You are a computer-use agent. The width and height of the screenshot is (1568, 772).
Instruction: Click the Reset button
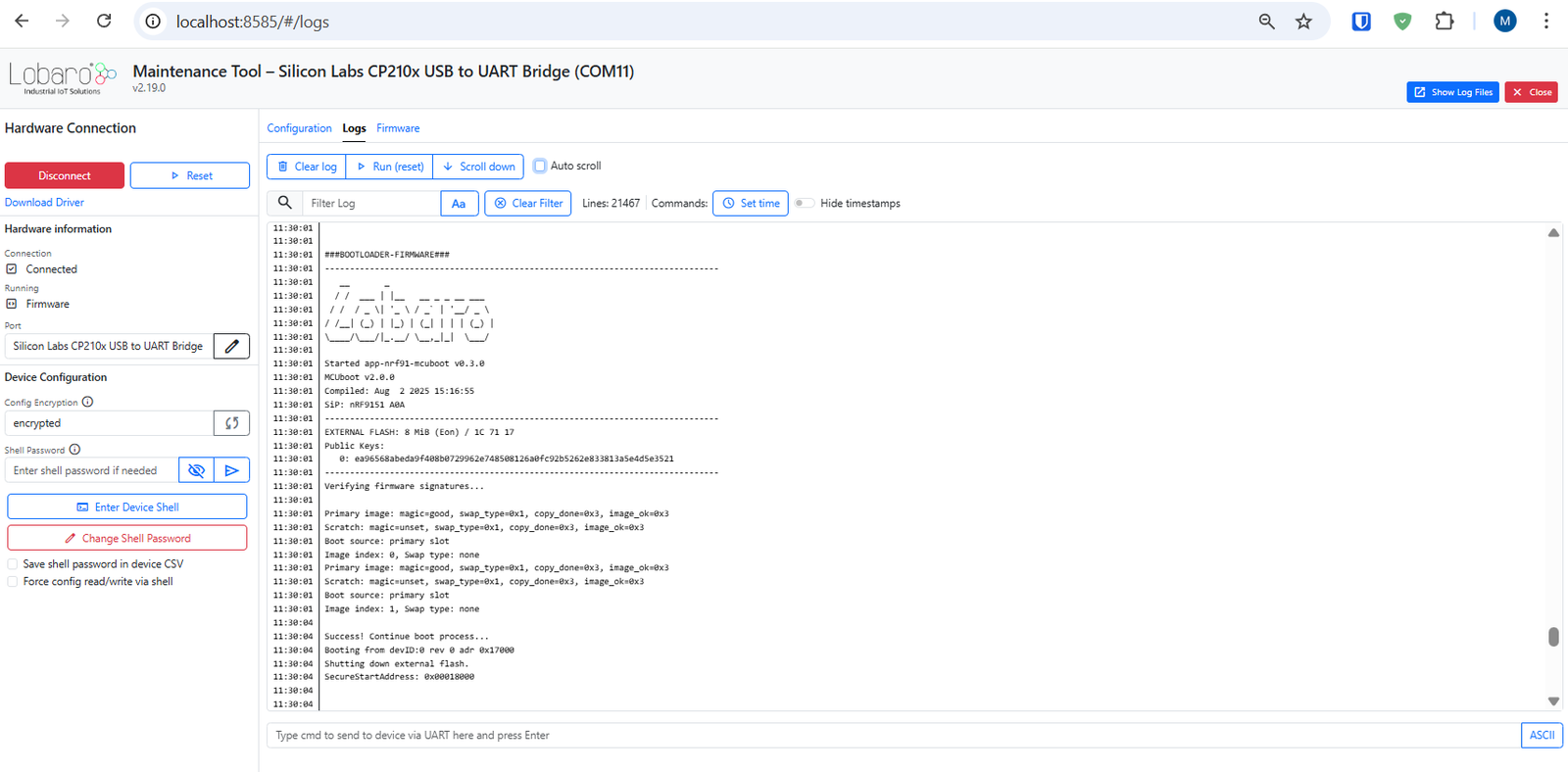pos(190,175)
